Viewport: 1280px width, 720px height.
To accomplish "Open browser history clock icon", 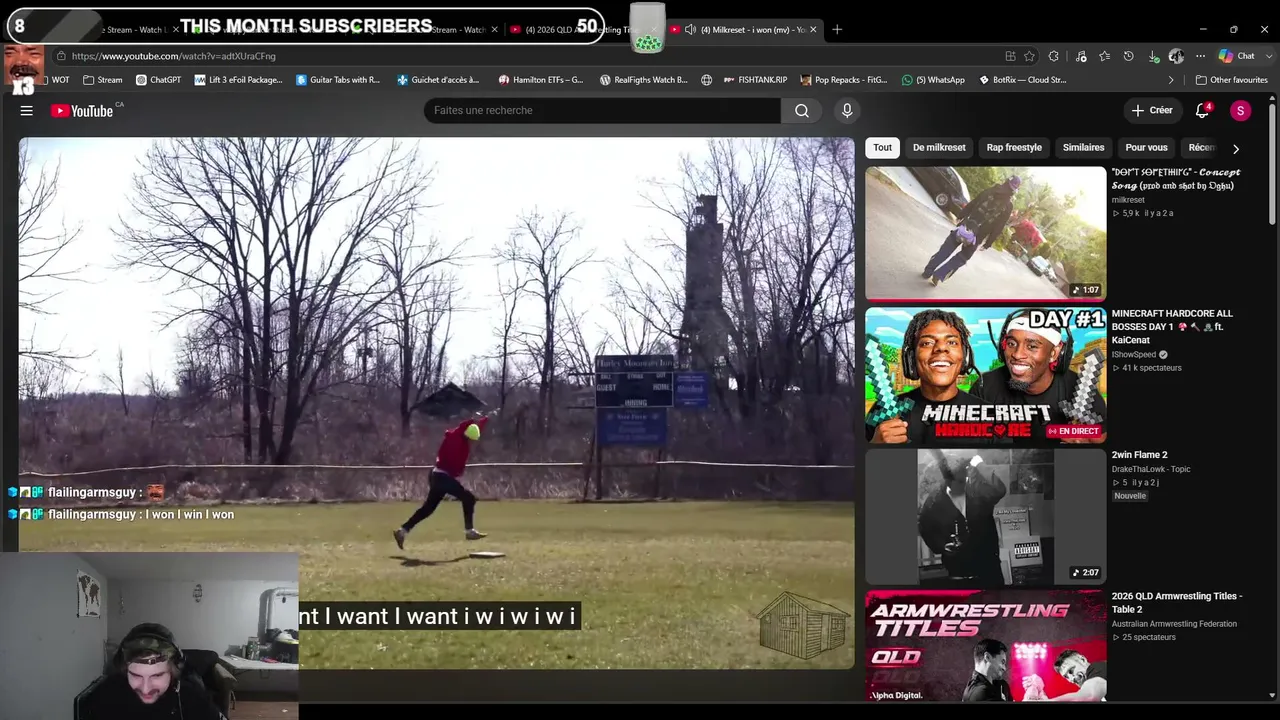I will point(1128,56).
